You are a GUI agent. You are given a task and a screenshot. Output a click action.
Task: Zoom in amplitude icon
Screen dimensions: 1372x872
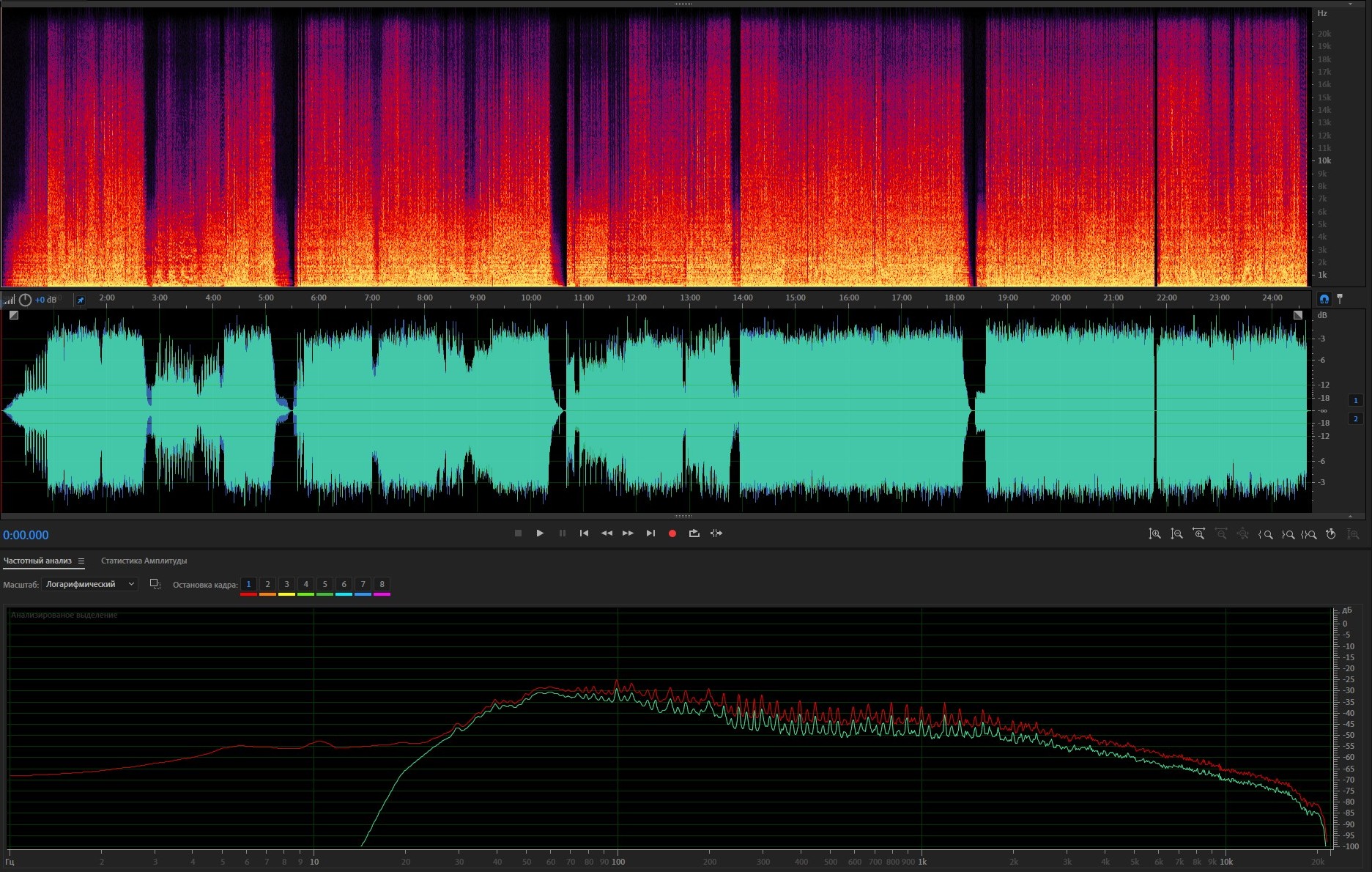pos(1154,534)
